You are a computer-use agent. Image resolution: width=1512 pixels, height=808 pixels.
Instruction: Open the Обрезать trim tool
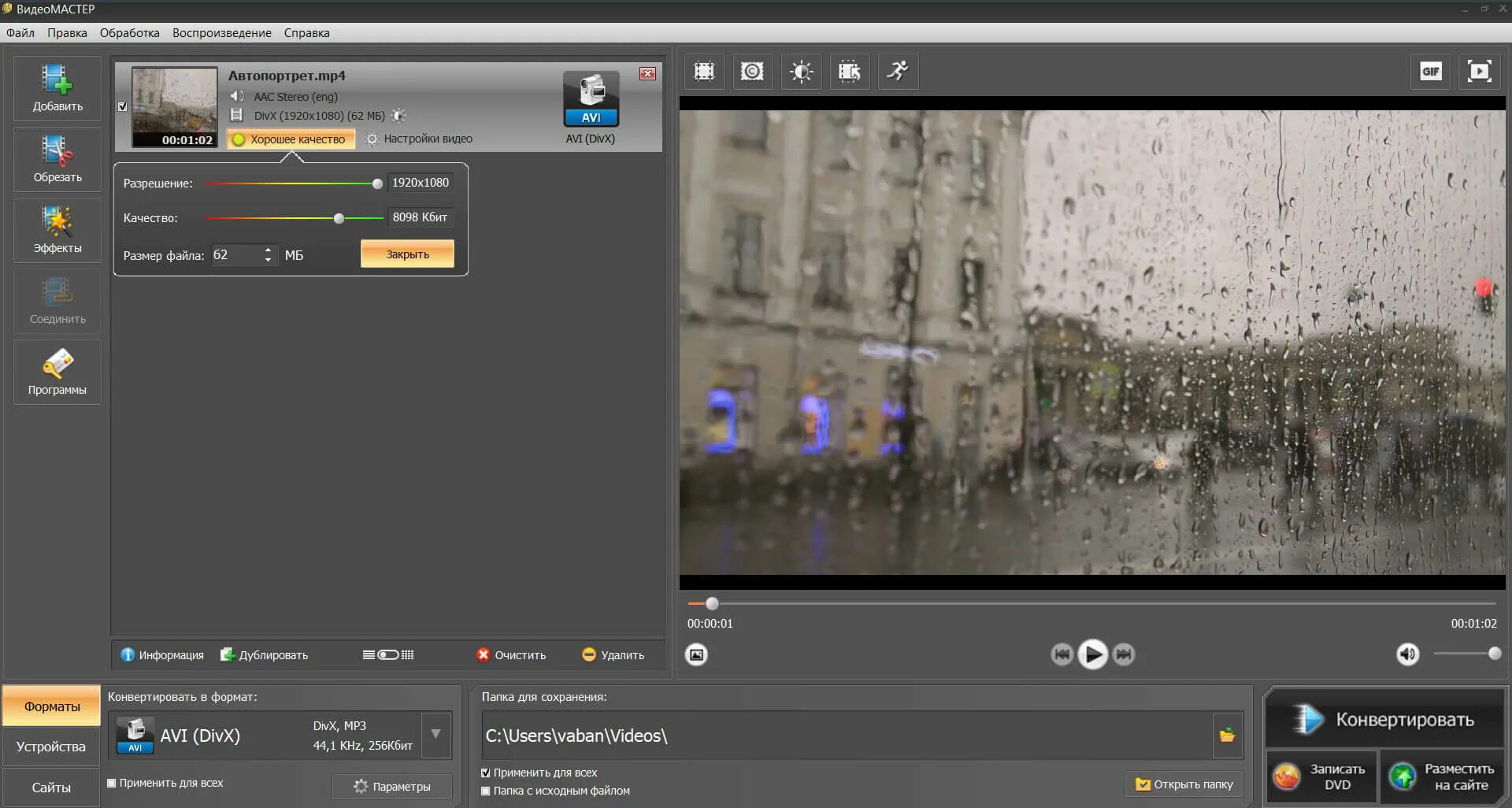(x=57, y=158)
